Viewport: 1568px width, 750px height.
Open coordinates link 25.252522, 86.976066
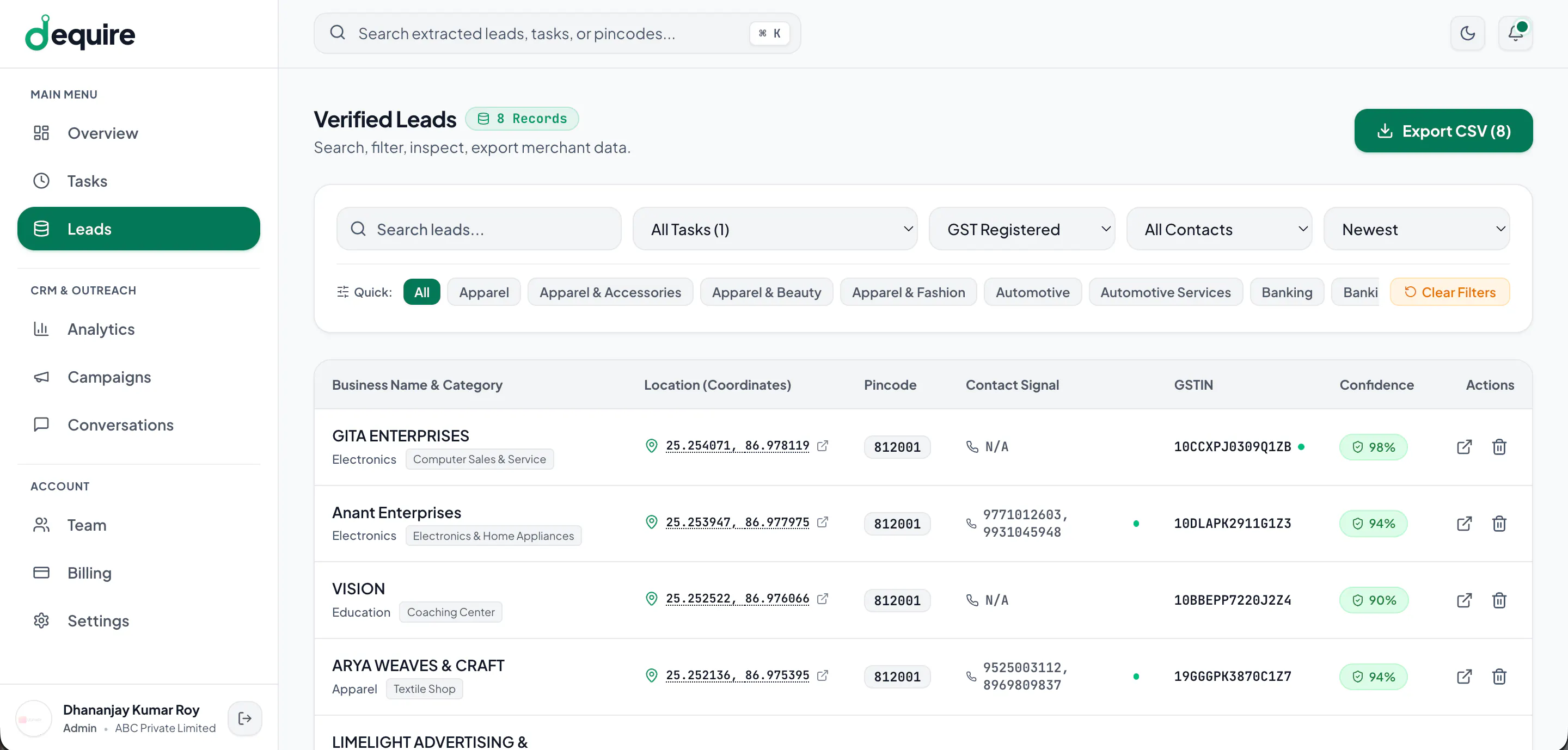coord(737,599)
